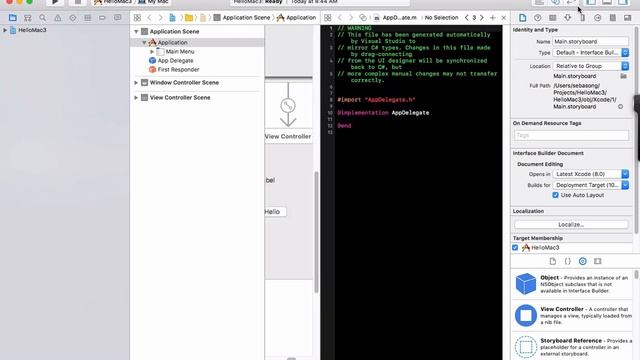This screenshot has width=640, height=360.
Task: Go back in the storyboard editor jump bar
Action: [149, 18]
